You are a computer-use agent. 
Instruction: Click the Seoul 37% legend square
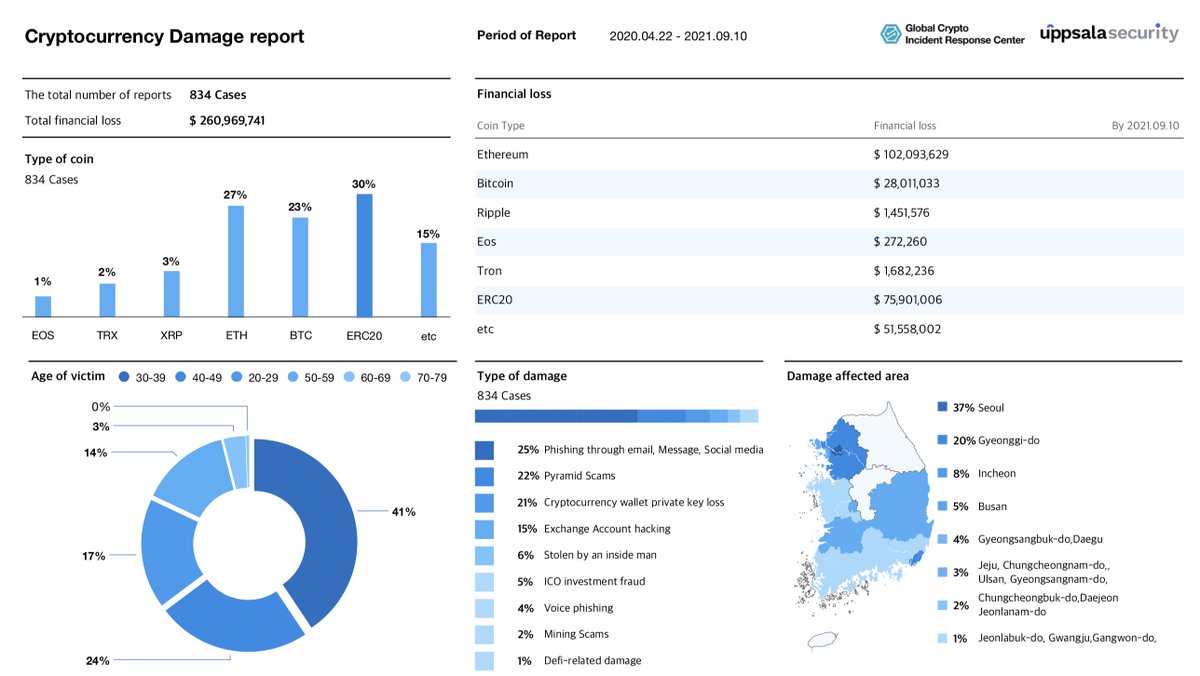coord(942,407)
